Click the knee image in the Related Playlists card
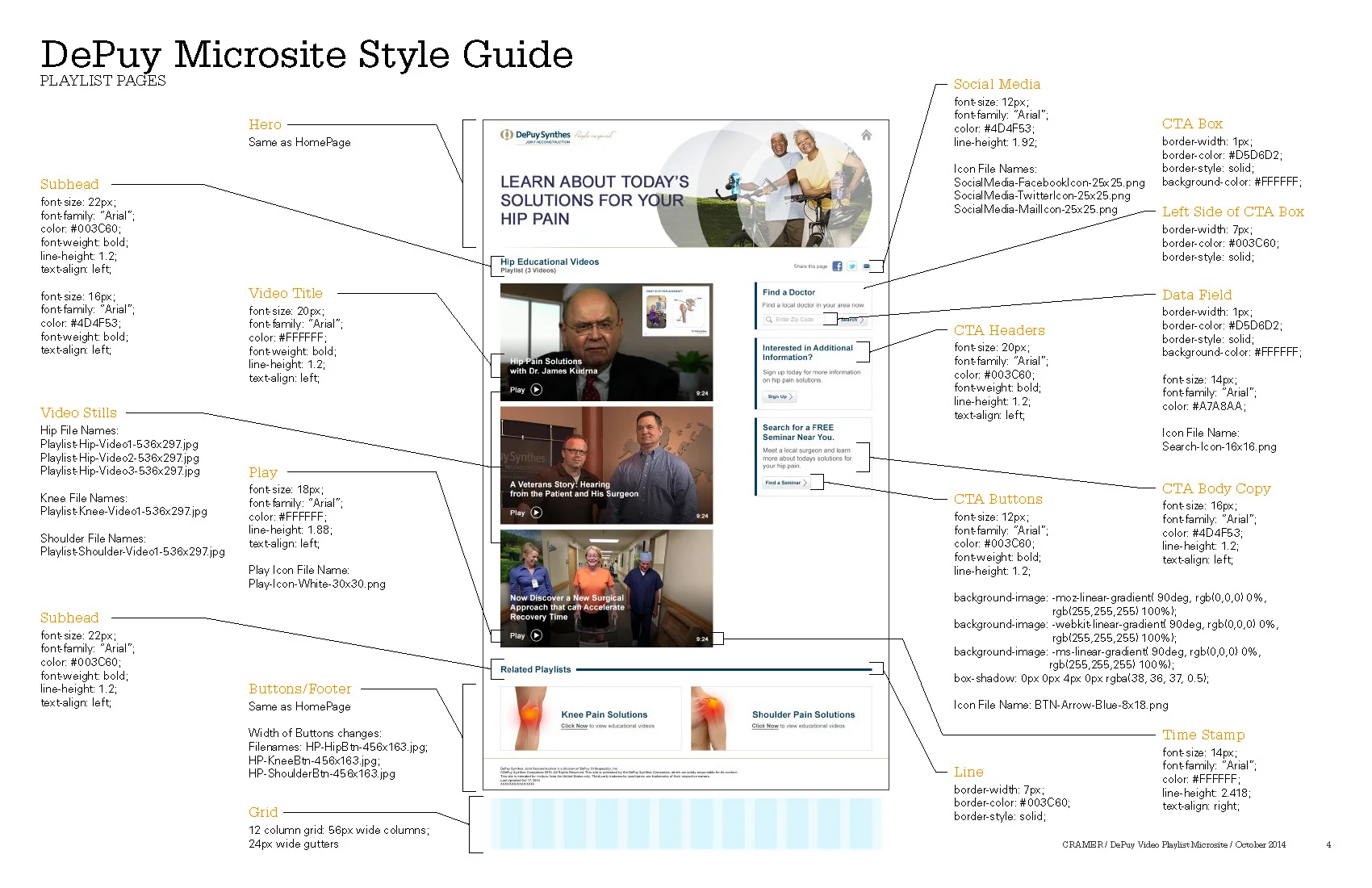Viewport: 1372px width, 888px height. pos(529,718)
